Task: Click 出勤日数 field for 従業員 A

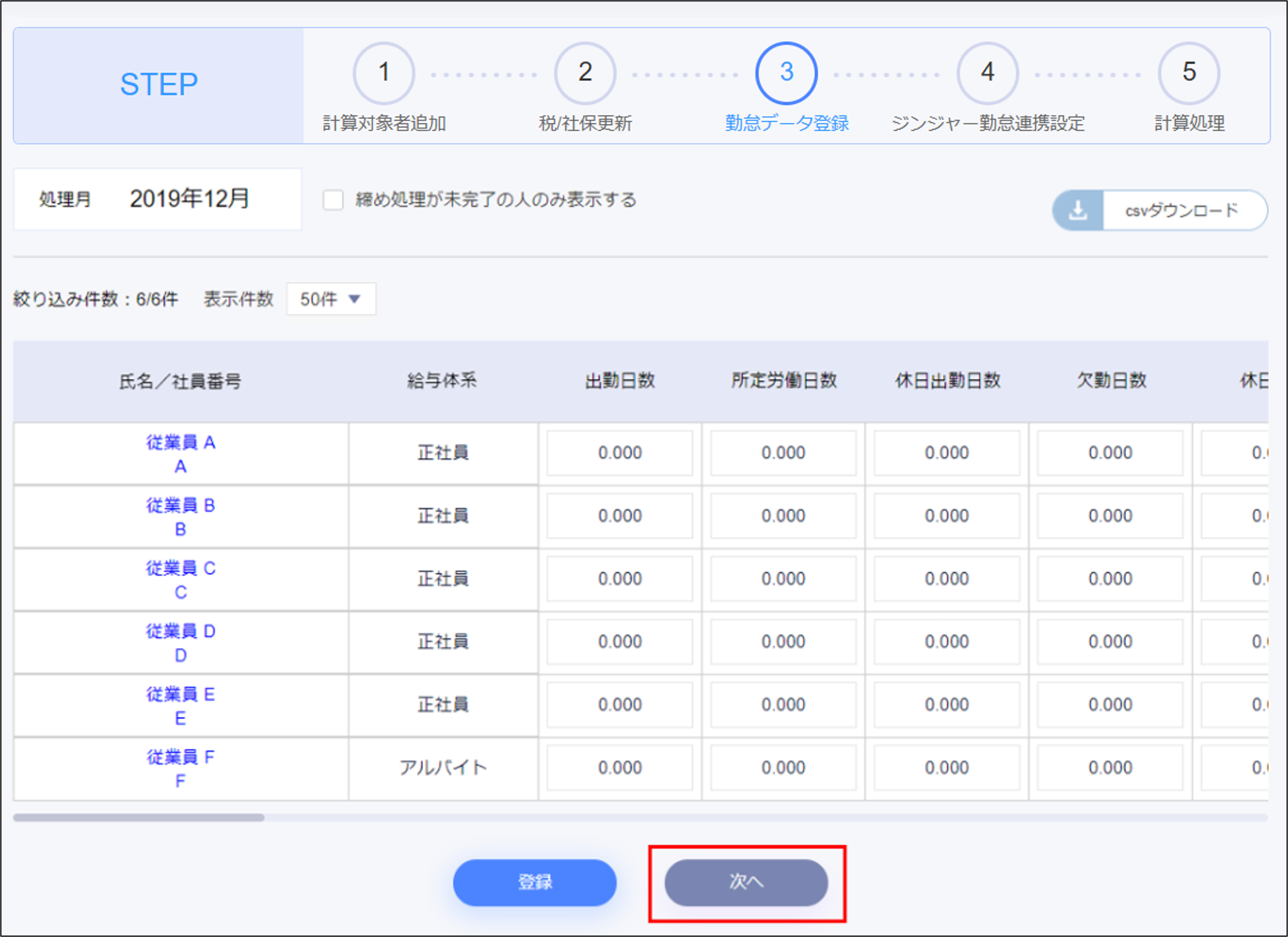Action: (619, 453)
